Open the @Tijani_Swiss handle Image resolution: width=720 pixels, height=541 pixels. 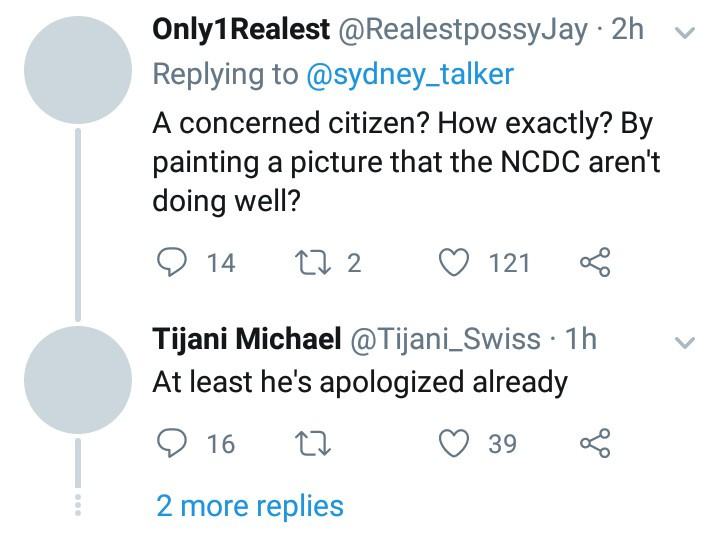point(445,340)
